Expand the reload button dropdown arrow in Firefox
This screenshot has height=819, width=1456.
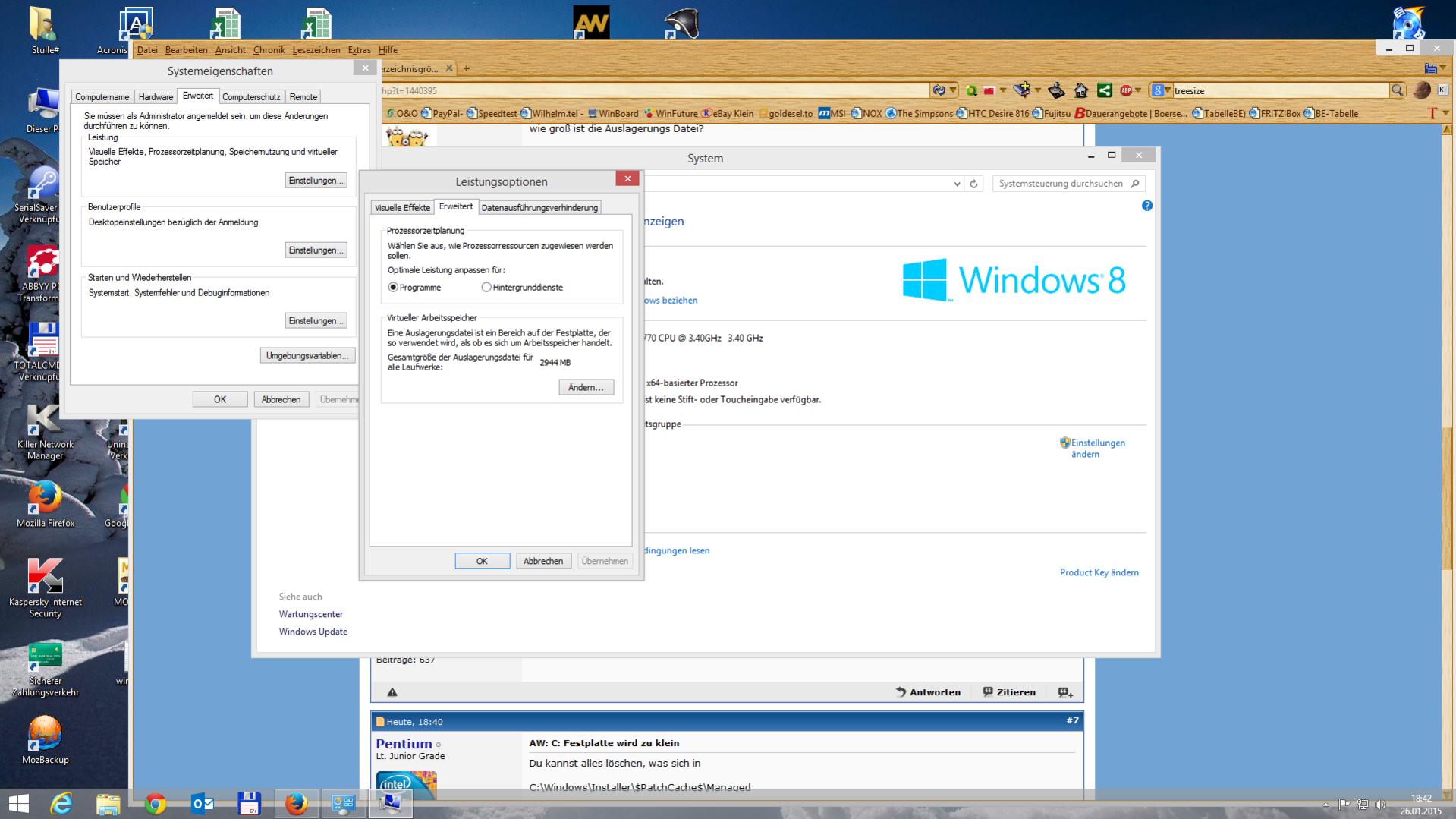(953, 90)
